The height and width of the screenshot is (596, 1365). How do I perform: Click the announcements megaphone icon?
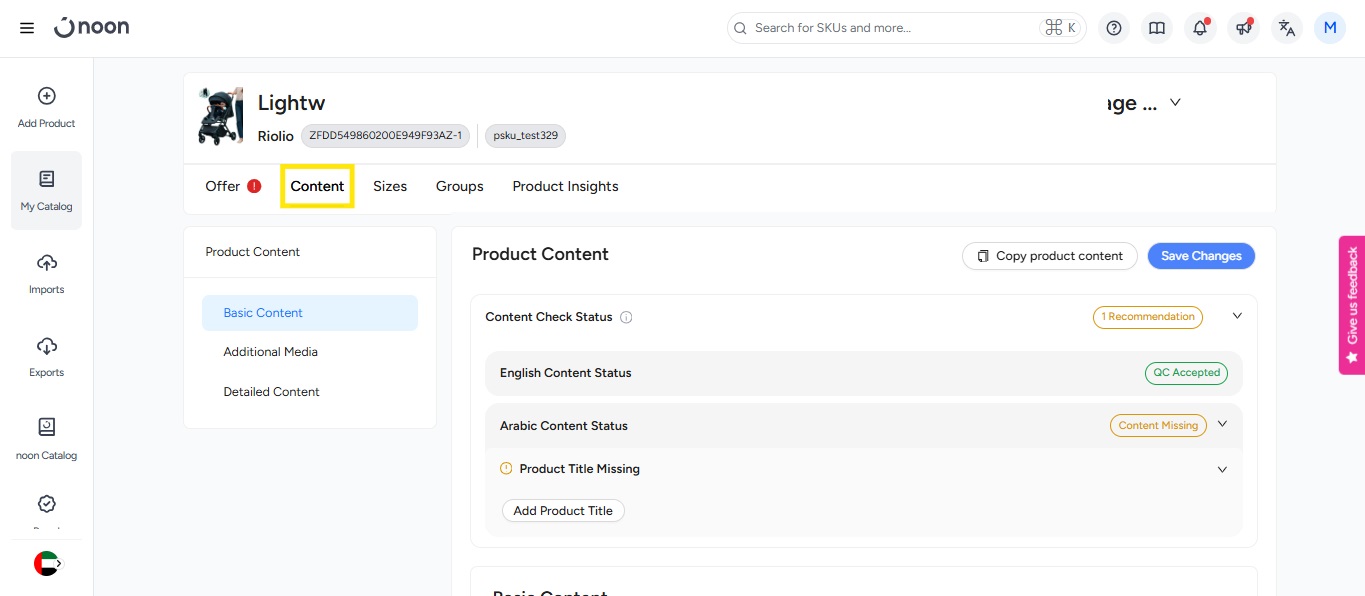(x=1243, y=28)
